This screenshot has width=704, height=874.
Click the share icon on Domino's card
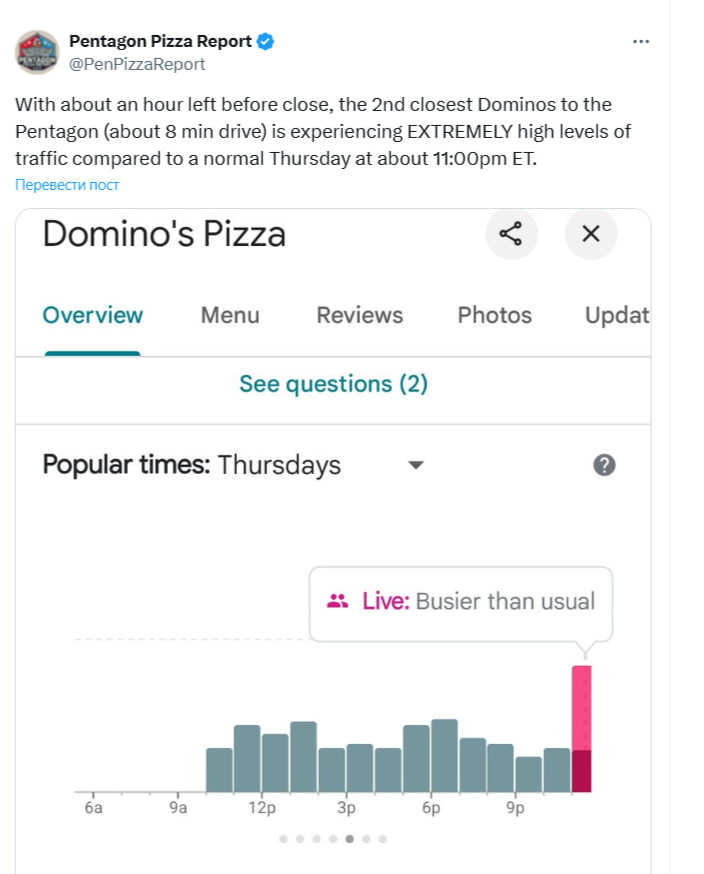tap(511, 235)
